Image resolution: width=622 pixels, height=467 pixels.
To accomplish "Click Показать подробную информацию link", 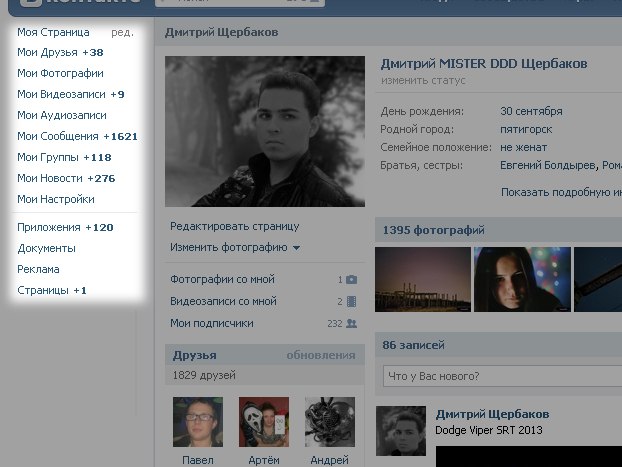I will pyautogui.click(x=561, y=192).
